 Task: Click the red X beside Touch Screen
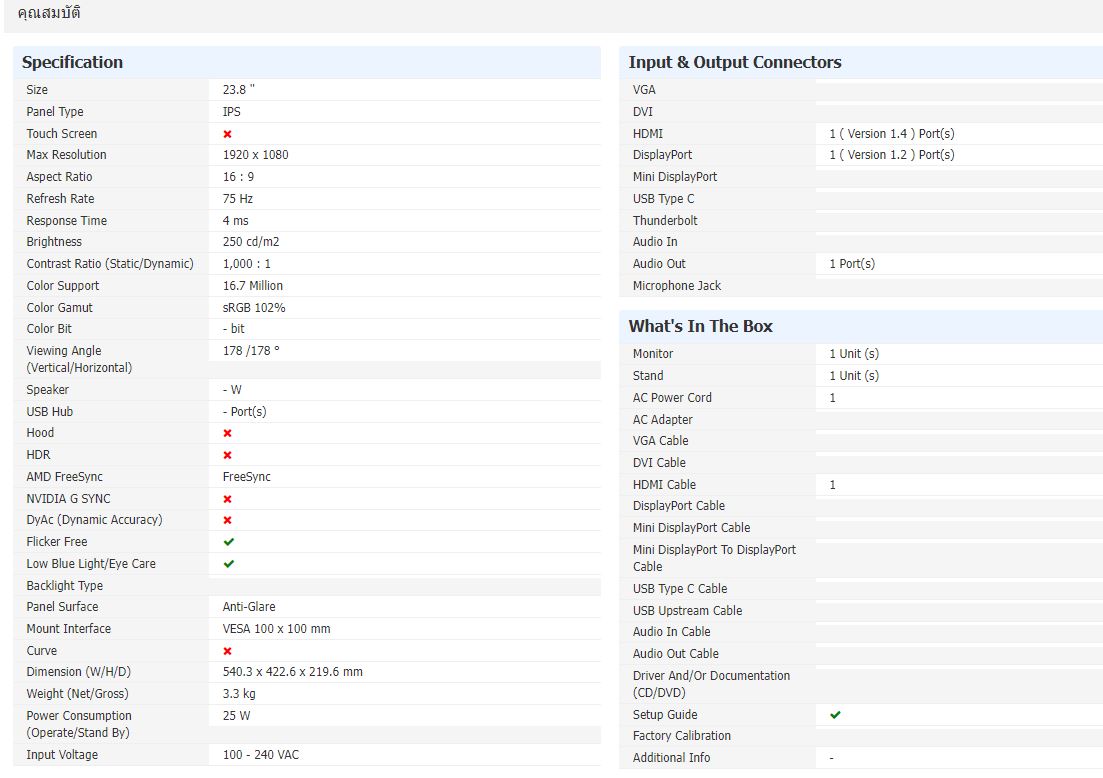[x=228, y=134]
